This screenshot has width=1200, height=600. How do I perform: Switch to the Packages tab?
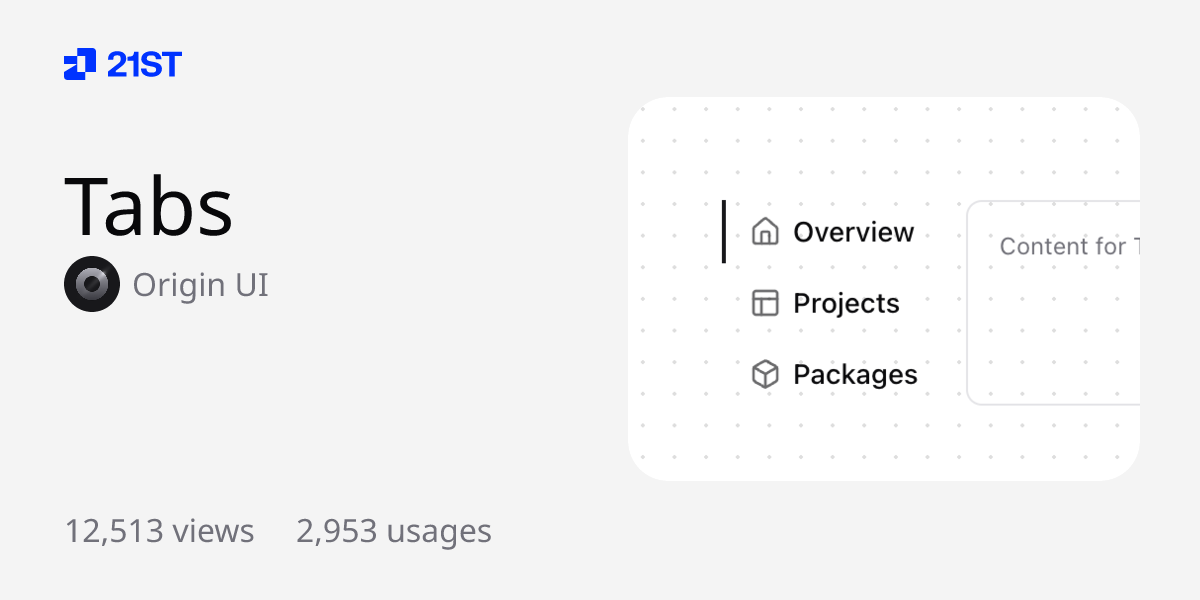pyautogui.click(x=855, y=375)
